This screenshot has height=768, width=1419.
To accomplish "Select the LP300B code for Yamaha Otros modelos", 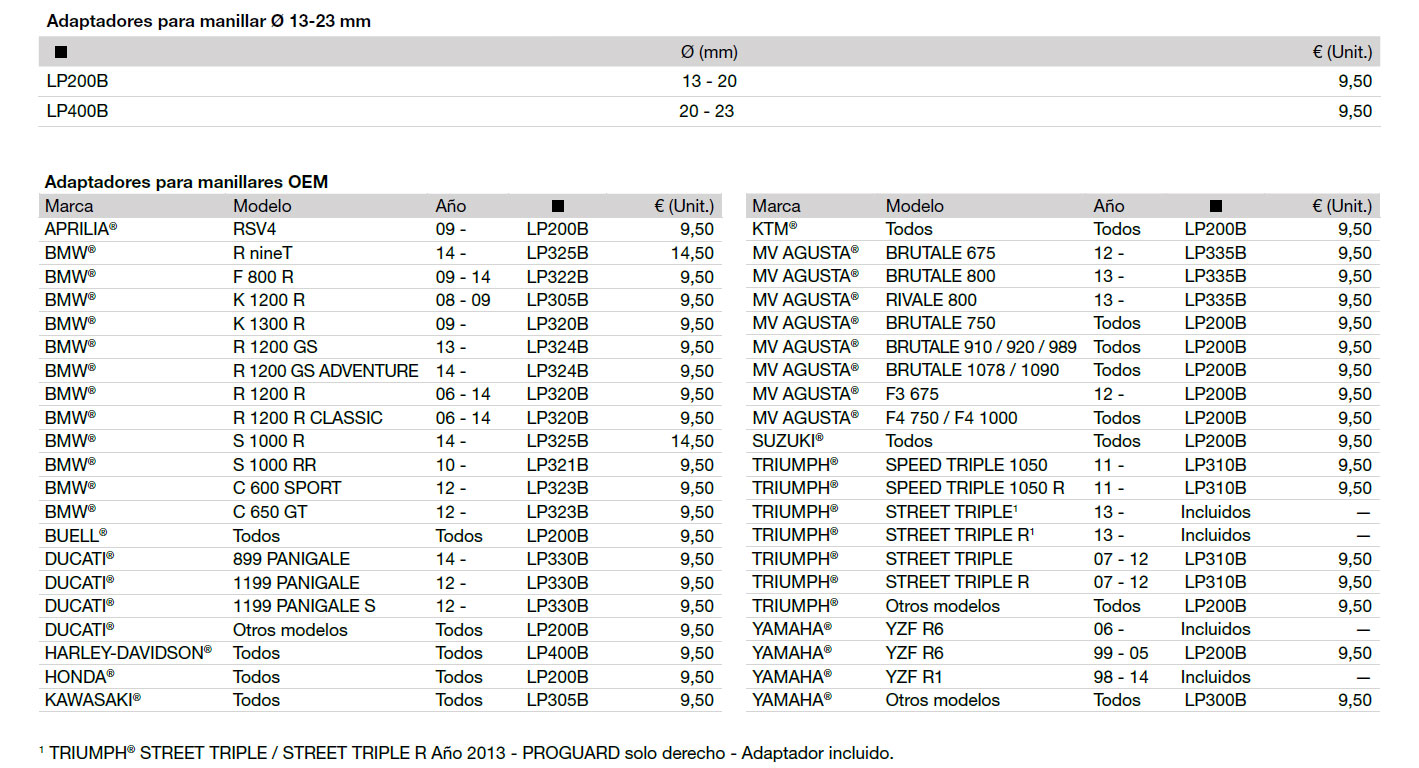I will pos(1215,700).
